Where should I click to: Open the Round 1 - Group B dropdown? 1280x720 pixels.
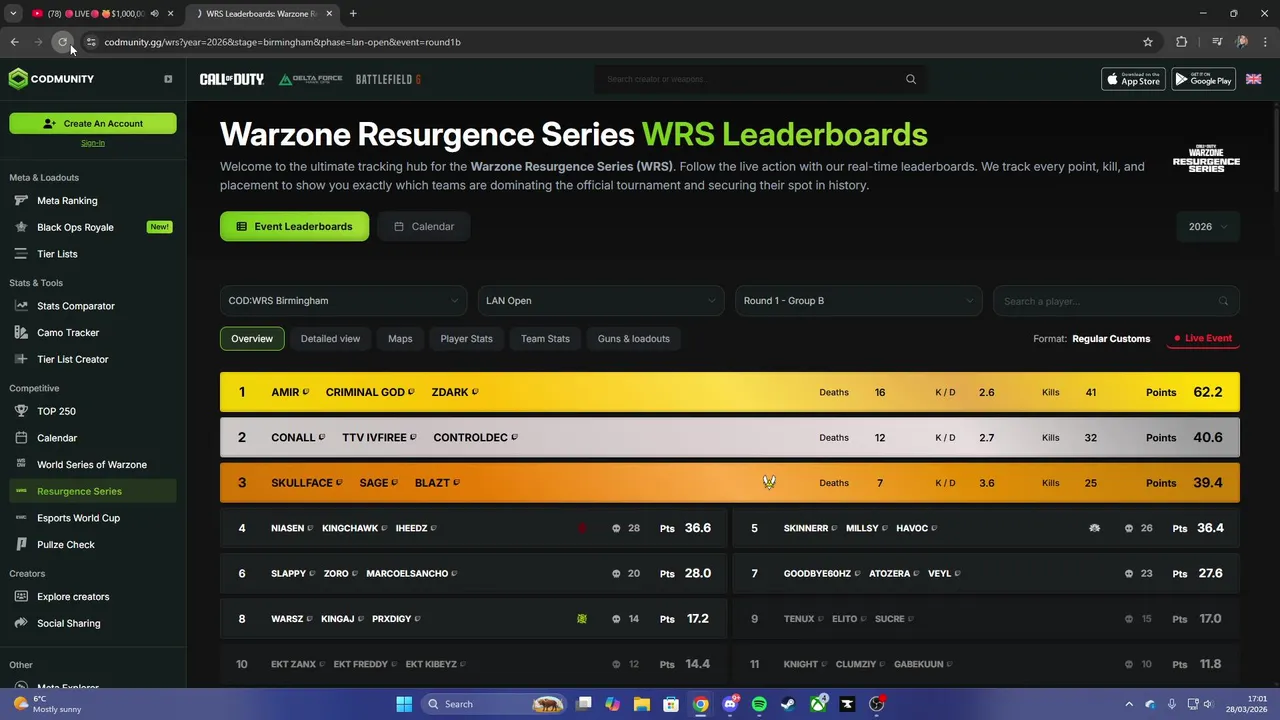858,301
